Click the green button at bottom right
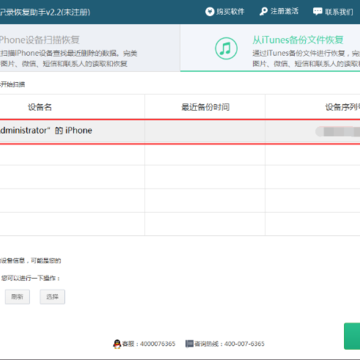The height and width of the screenshot is (360, 360). click(x=352, y=336)
